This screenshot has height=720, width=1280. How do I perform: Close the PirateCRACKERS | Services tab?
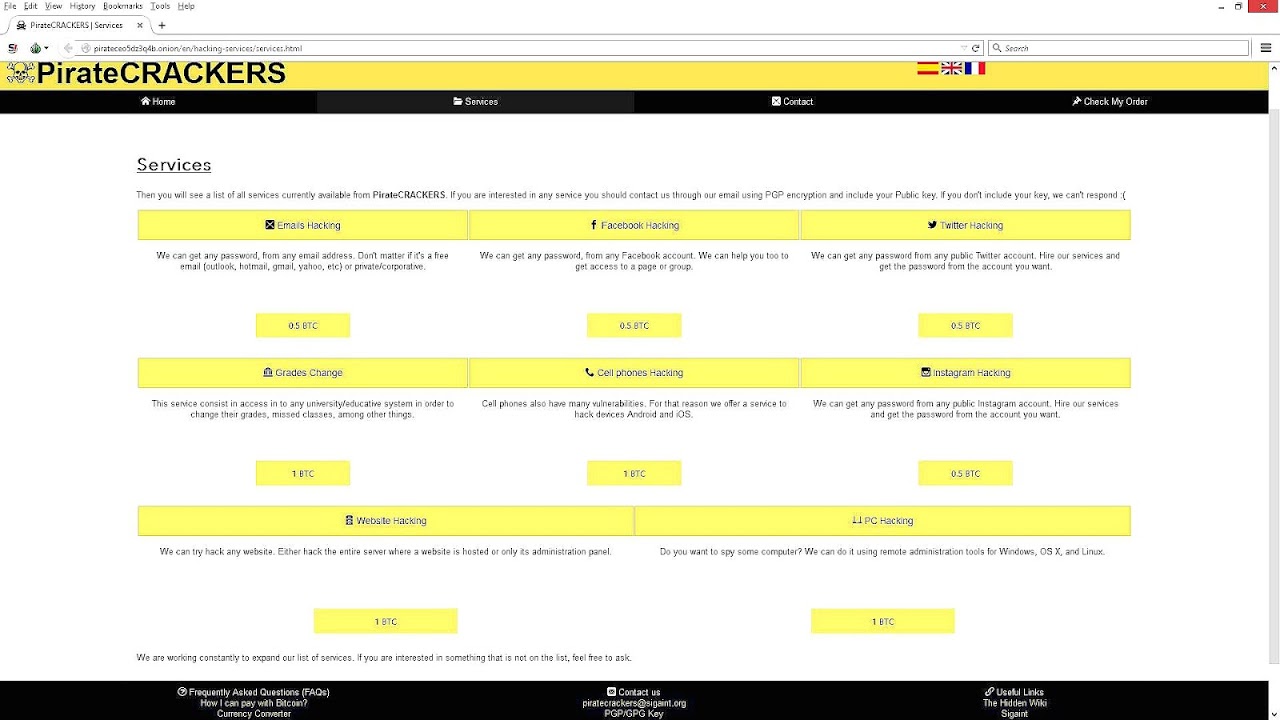tap(140, 25)
